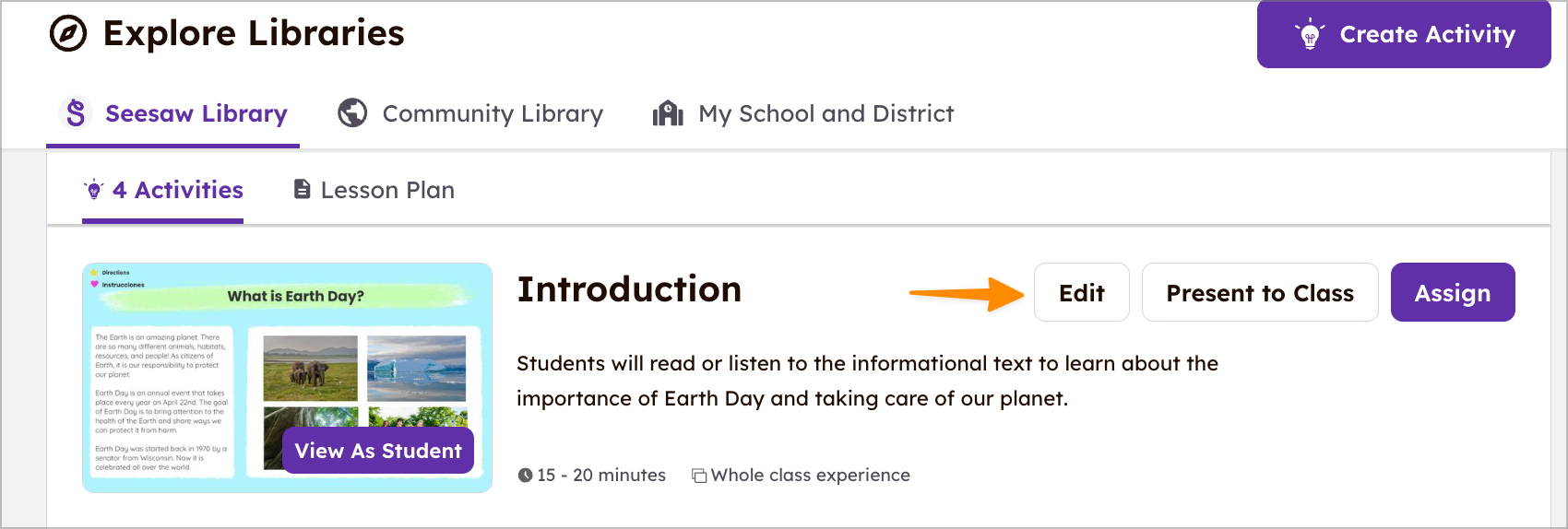Click the lightbulb icon in Create Activity
The width and height of the screenshot is (1568, 529).
point(1310,35)
